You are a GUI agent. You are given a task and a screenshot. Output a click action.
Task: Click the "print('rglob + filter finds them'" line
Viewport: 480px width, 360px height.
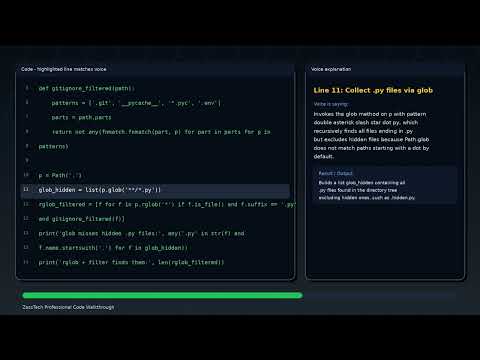click(131, 263)
